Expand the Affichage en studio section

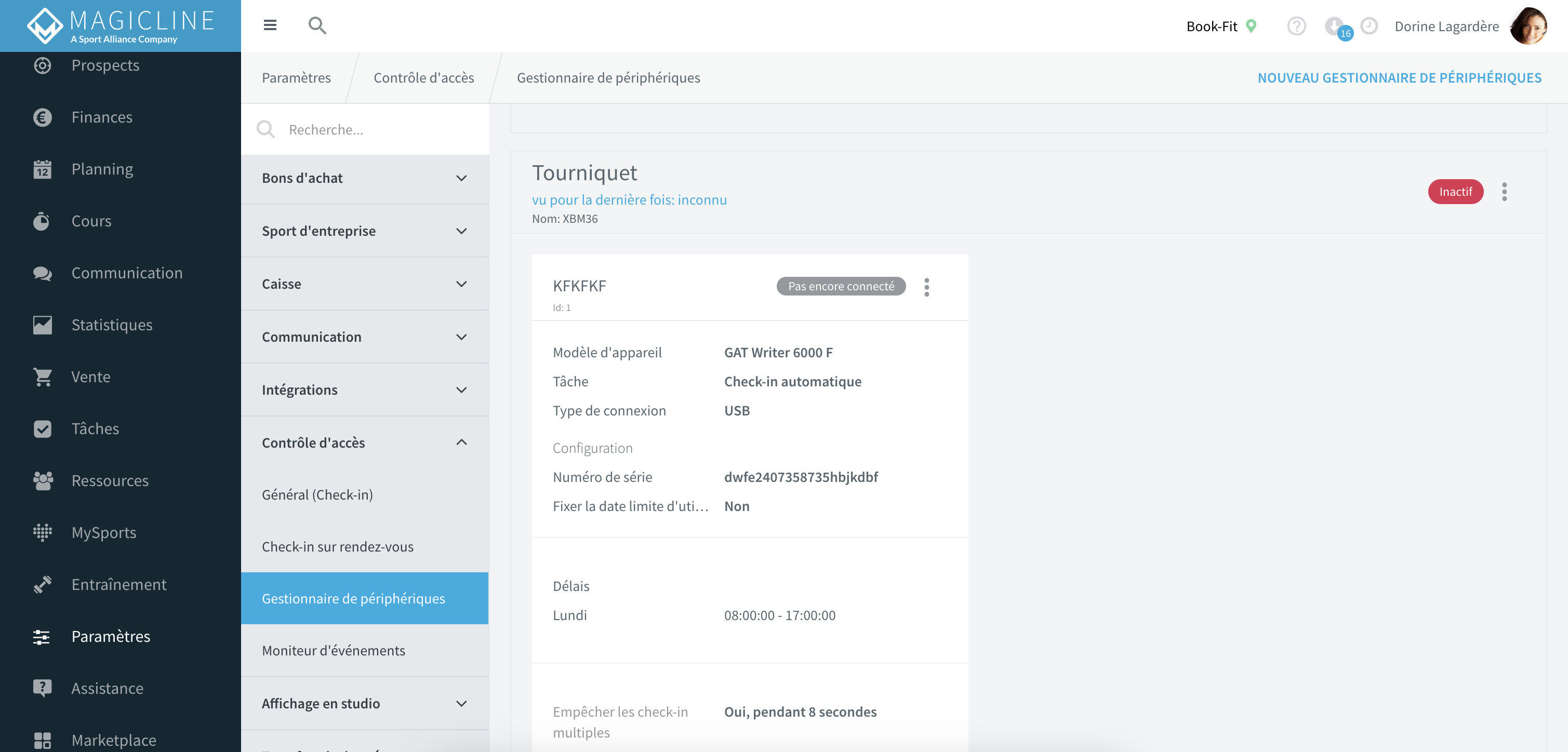pyautogui.click(x=365, y=703)
